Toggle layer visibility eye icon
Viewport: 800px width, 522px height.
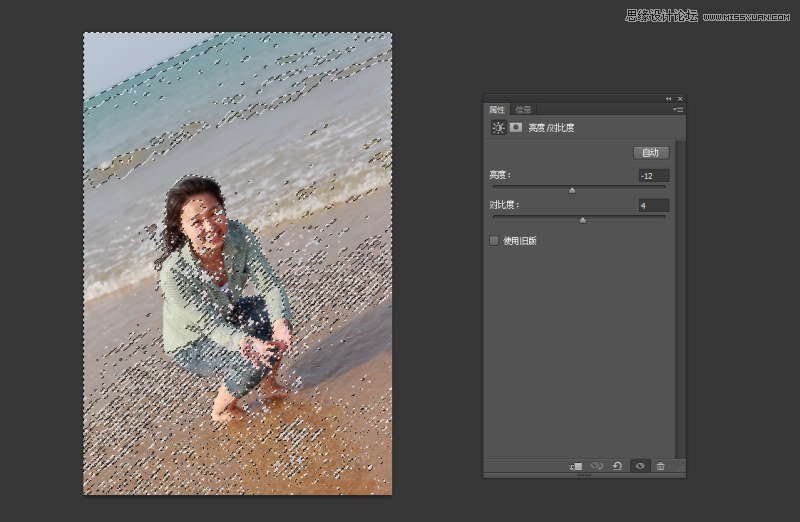(640, 466)
